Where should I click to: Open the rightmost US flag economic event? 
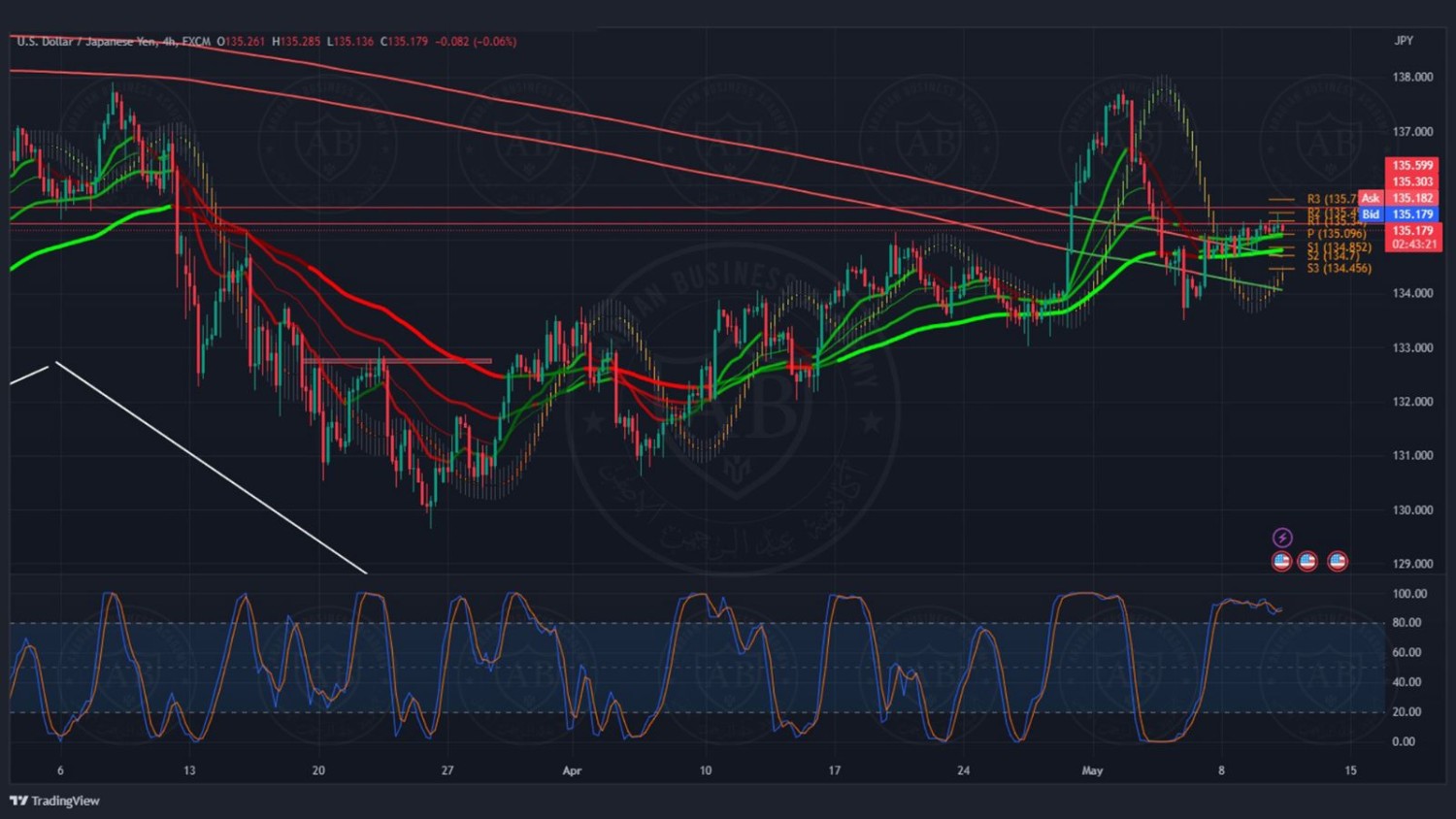(x=1338, y=561)
